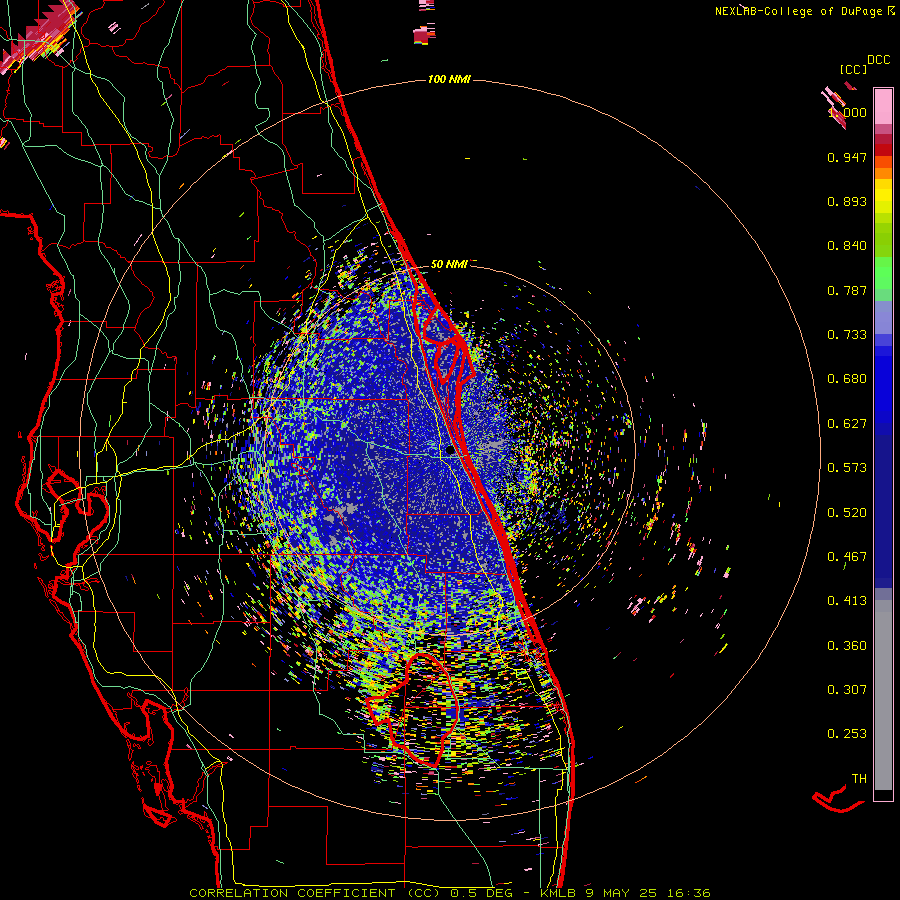900x900 pixels.
Task: Click the NEXLAB-College of DuPage label
Action: click(x=799, y=11)
